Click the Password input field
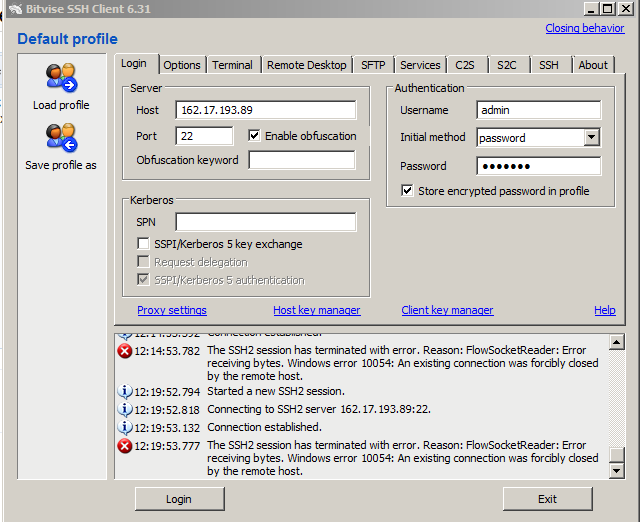 (x=538, y=166)
